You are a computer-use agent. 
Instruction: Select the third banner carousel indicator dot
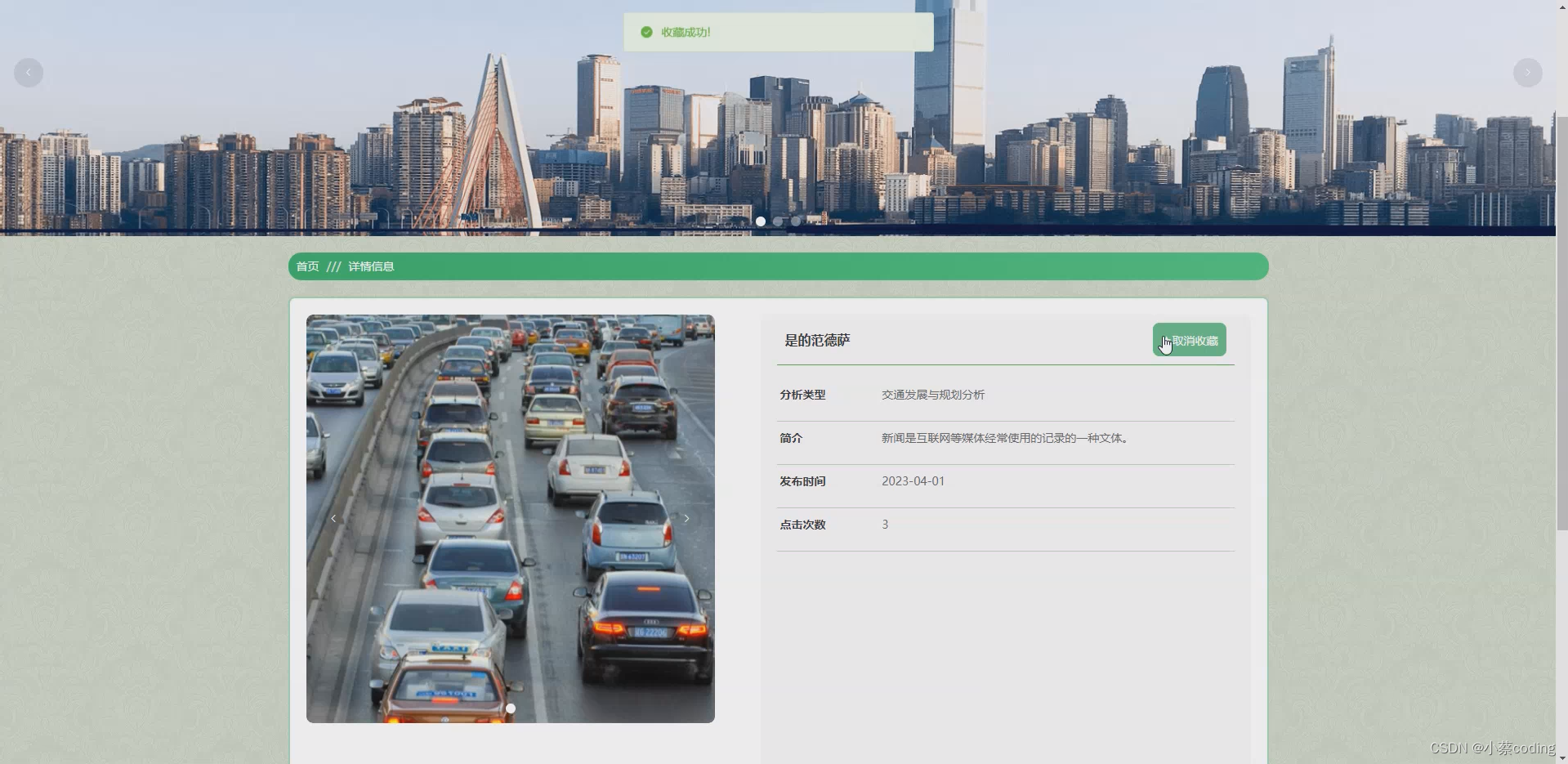pos(796,221)
